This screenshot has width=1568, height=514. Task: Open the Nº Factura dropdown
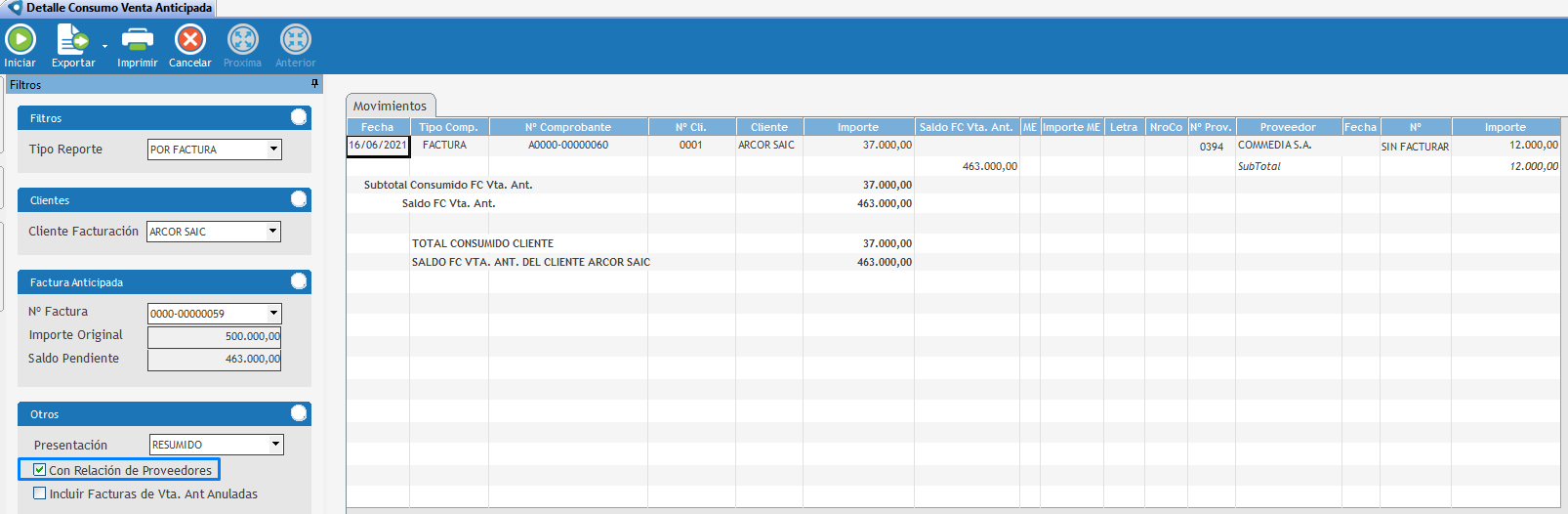pyautogui.click(x=273, y=314)
